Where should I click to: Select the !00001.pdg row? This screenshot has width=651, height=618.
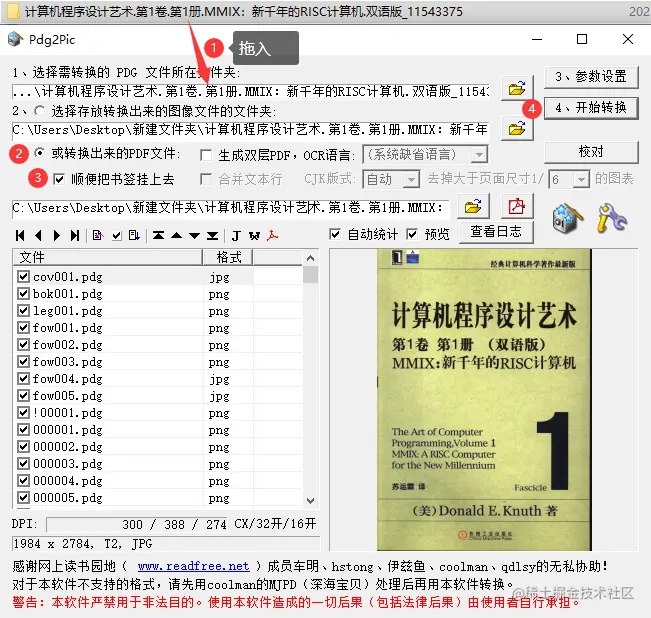click(x=158, y=413)
